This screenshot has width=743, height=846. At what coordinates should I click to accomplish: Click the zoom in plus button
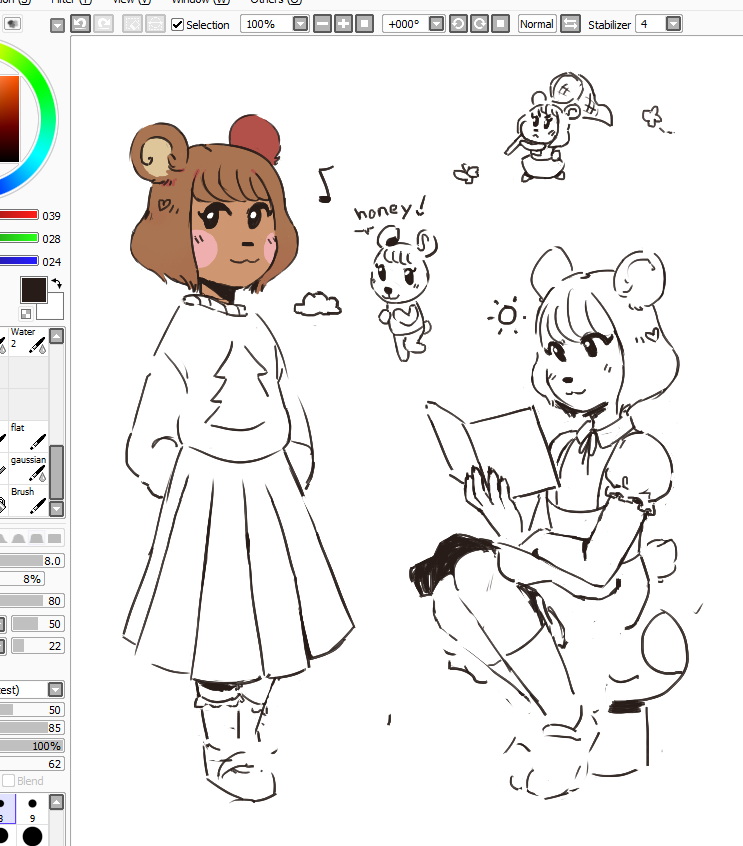point(343,24)
